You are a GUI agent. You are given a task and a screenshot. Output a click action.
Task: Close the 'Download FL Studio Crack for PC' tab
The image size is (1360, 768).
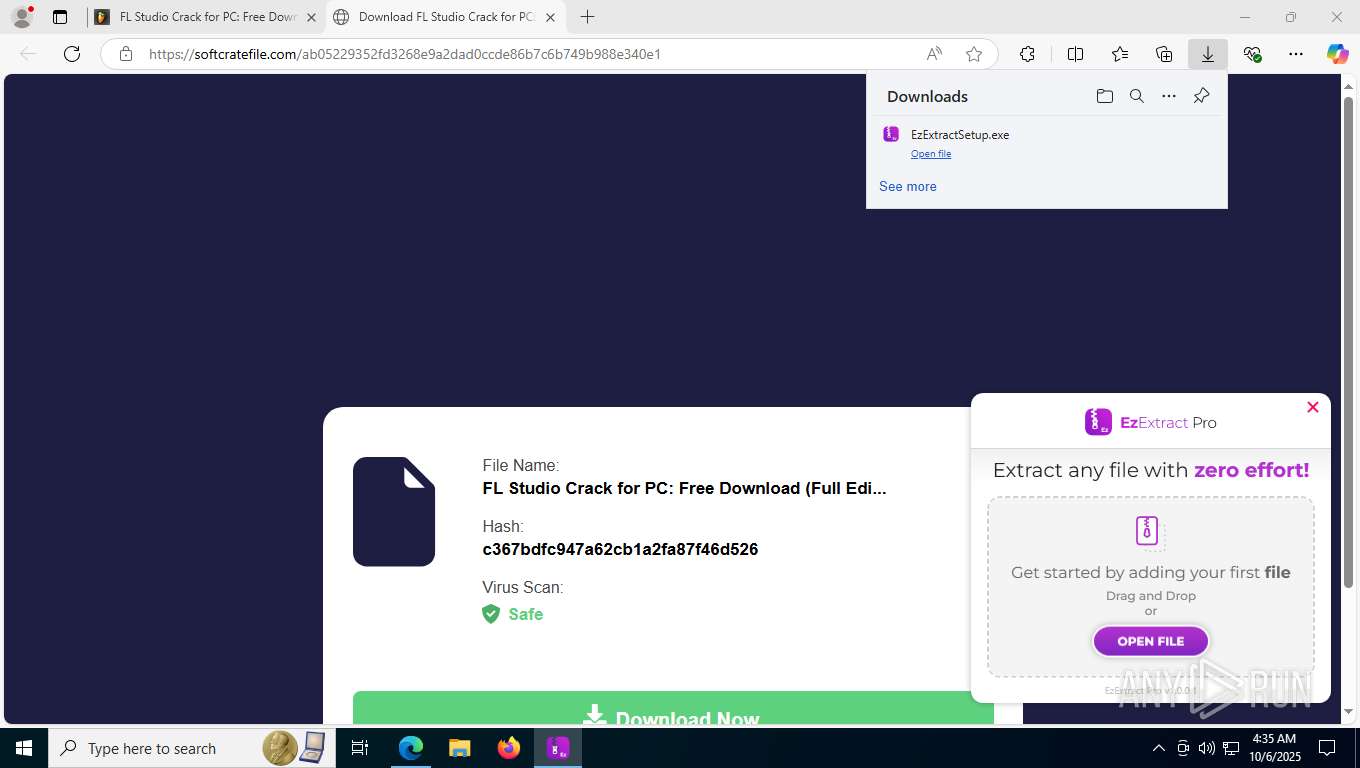[550, 17]
